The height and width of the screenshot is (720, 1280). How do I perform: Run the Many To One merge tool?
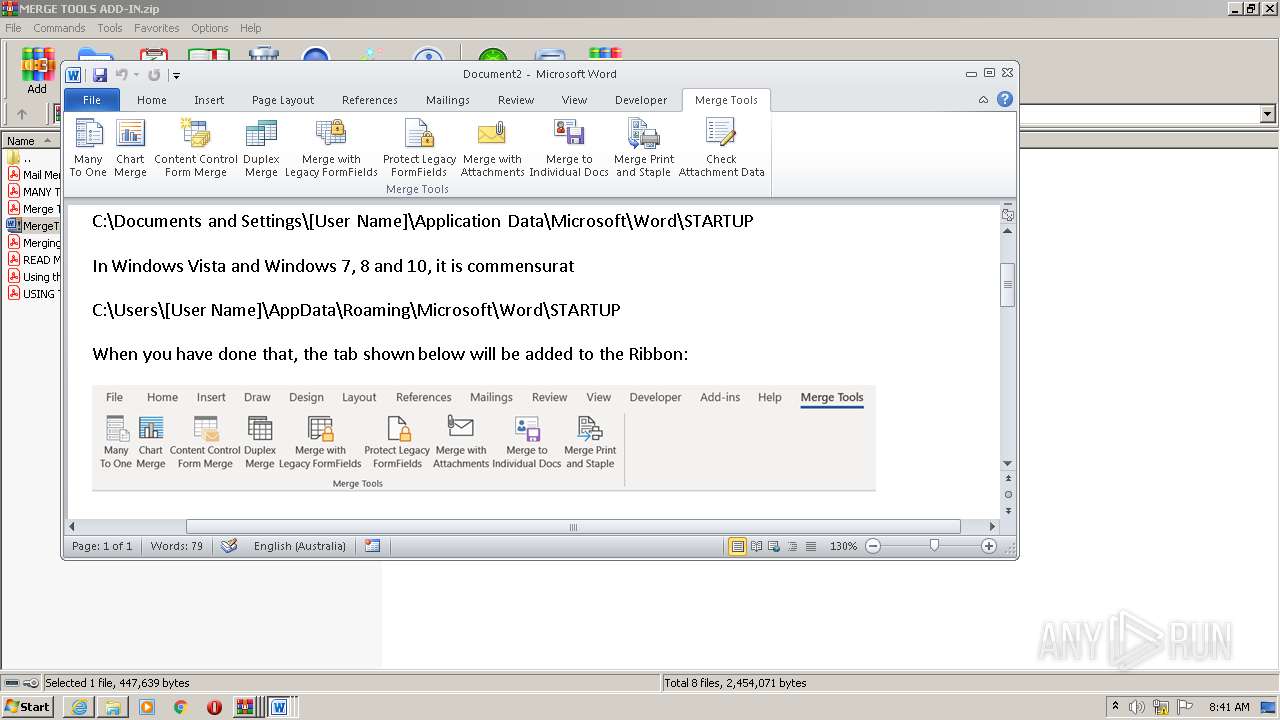(x=88, y=148)
